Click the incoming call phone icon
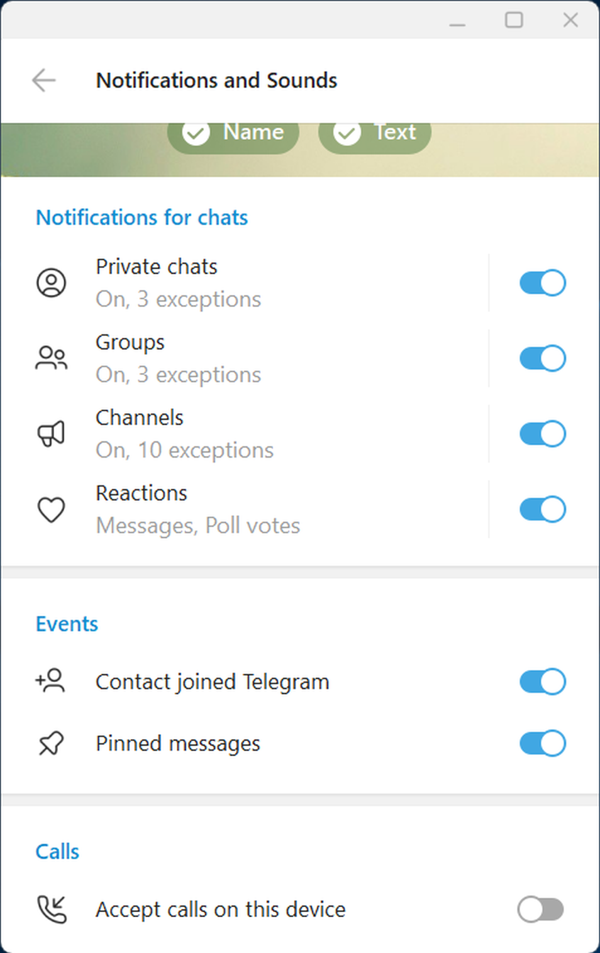Viewport: 600px width, 953px height. coord(51,909)
